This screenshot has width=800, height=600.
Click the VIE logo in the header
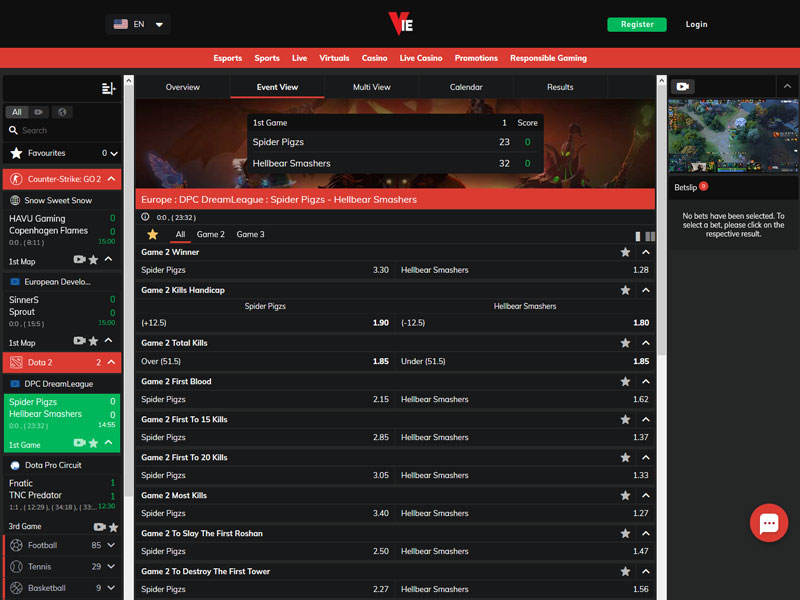click(401, 23)
